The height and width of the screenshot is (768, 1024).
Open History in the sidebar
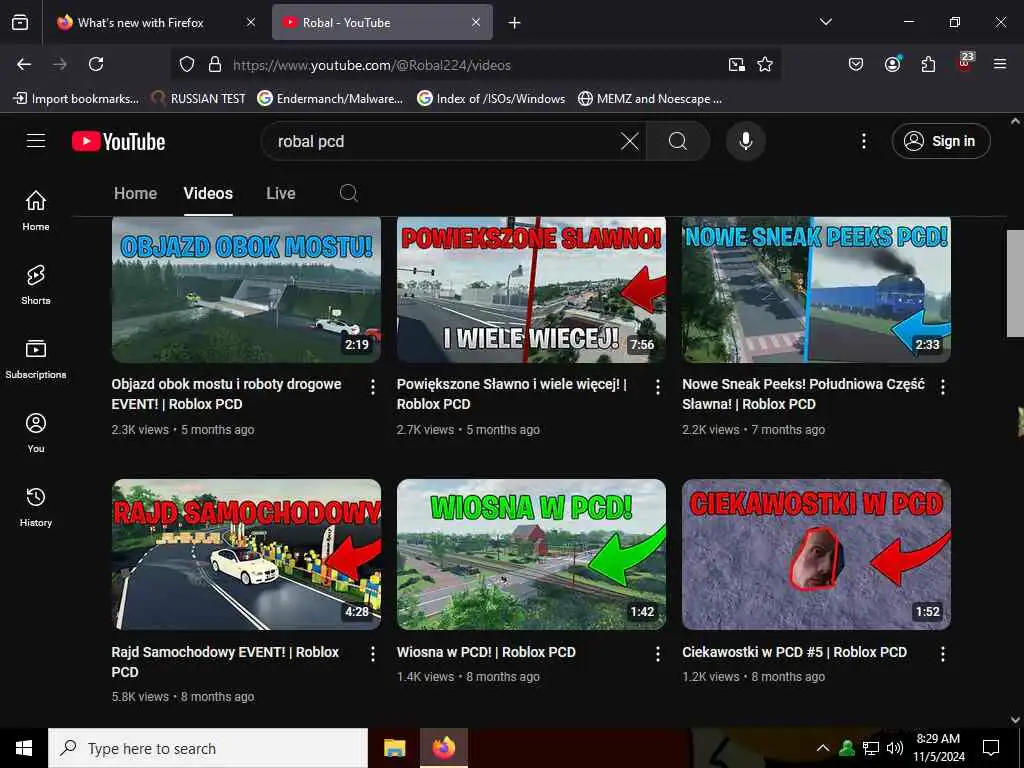coord(36,507)
